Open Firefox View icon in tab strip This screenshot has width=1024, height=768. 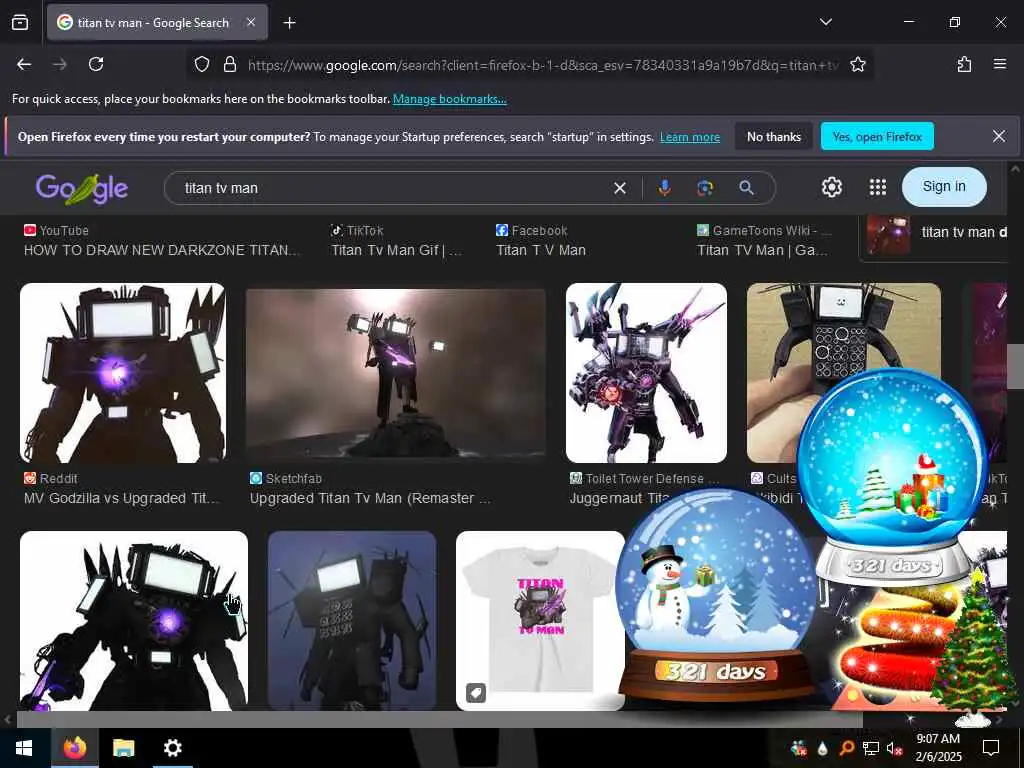click(20, 22)
